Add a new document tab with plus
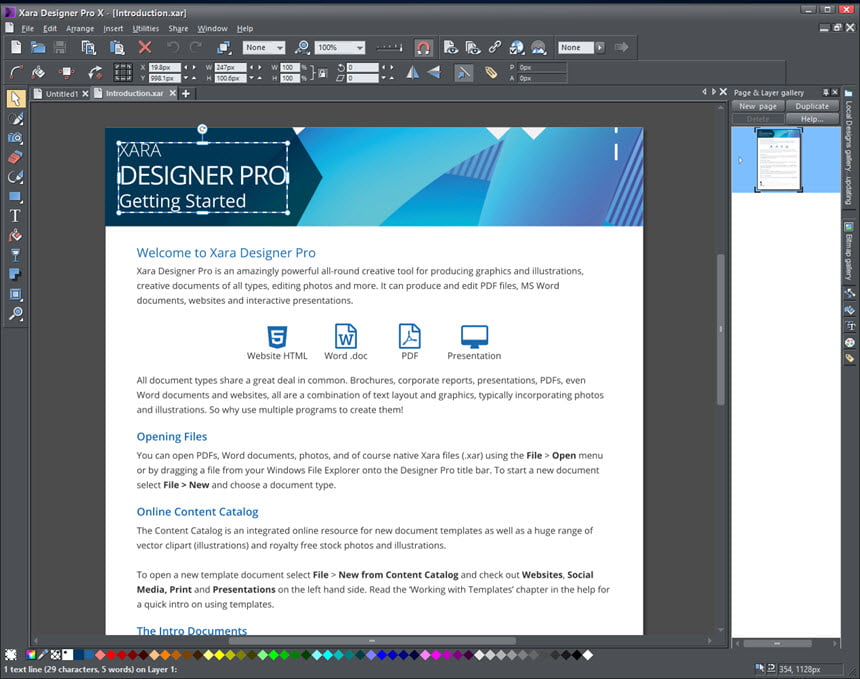The image size is (860, 679). pos(186,94)
